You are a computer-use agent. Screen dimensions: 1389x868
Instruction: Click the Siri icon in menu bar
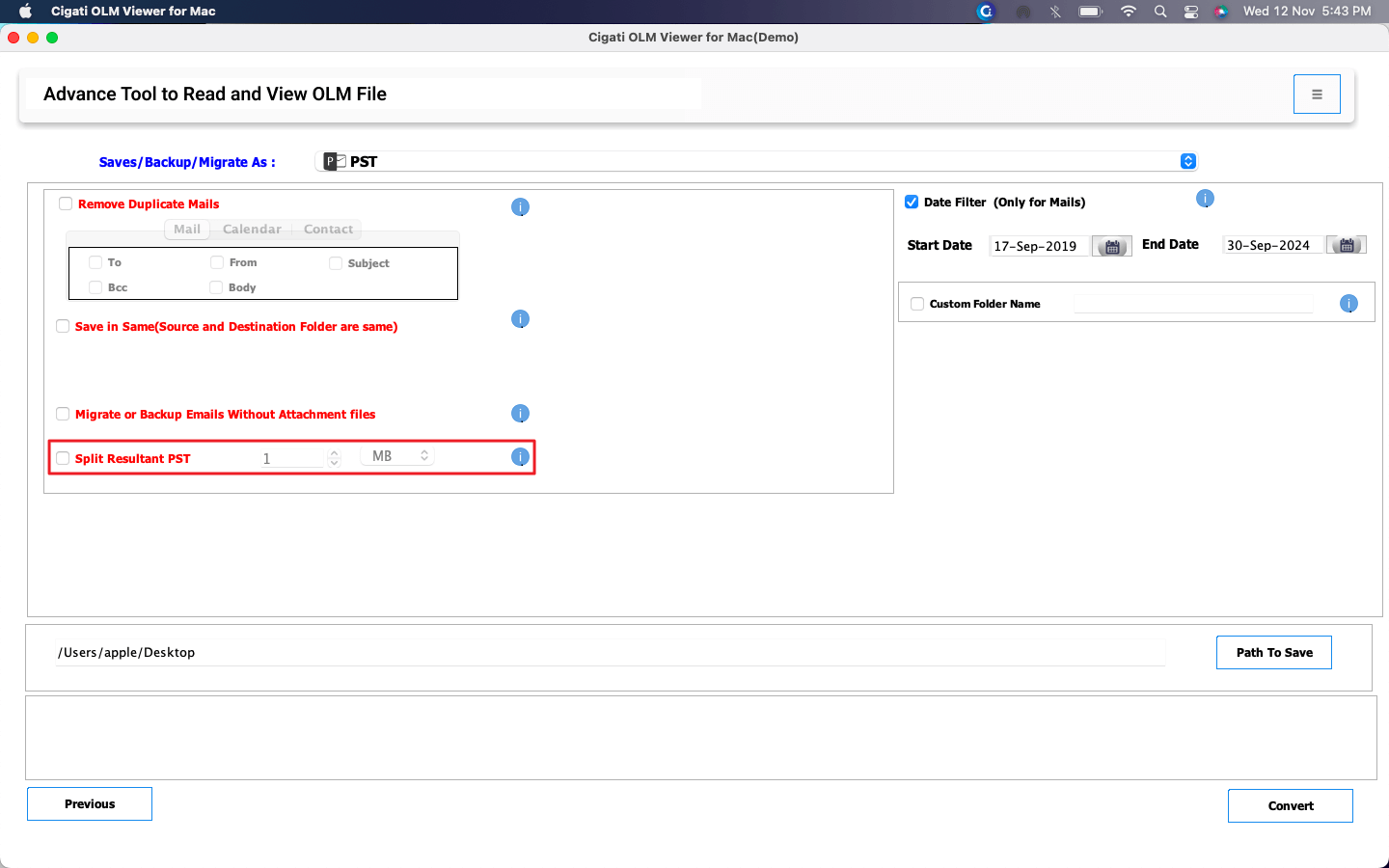click(1221, 12)
